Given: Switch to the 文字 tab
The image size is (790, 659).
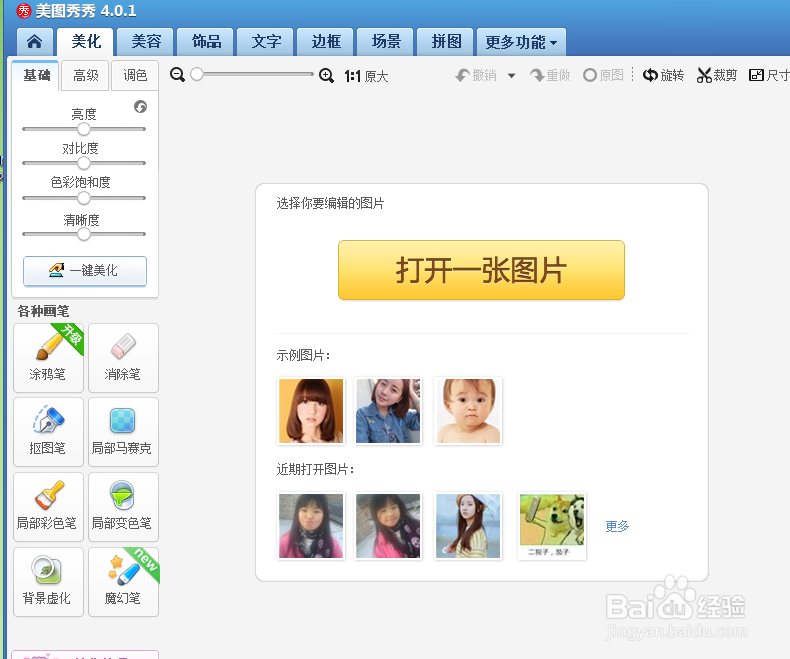Looking at the screenshot, I should click(266, 41).
